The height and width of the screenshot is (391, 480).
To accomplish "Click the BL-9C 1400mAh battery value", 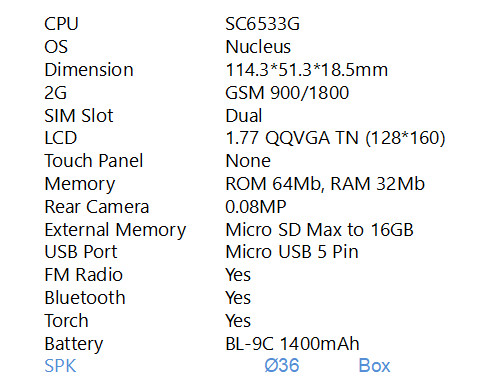I will [x=292, y=344].
